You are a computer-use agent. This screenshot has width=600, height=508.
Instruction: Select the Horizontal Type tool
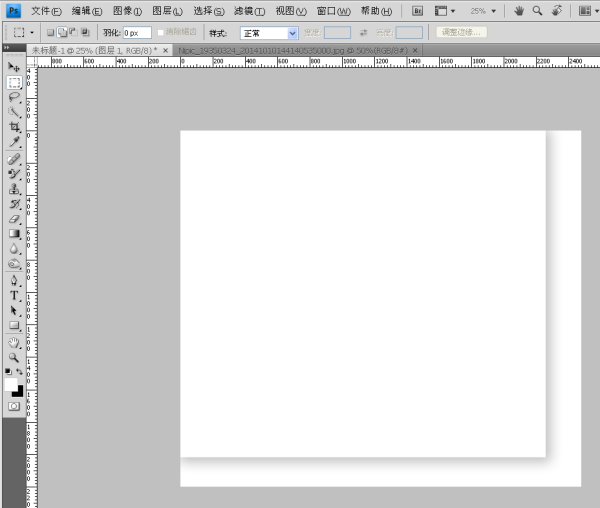(14, 295)
